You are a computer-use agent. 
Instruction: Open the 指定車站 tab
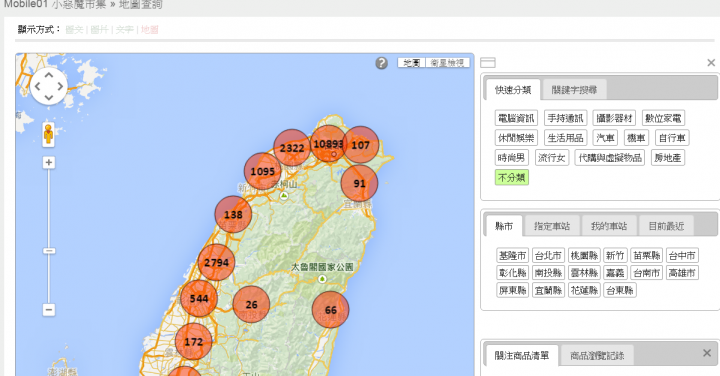click(552, 226)
